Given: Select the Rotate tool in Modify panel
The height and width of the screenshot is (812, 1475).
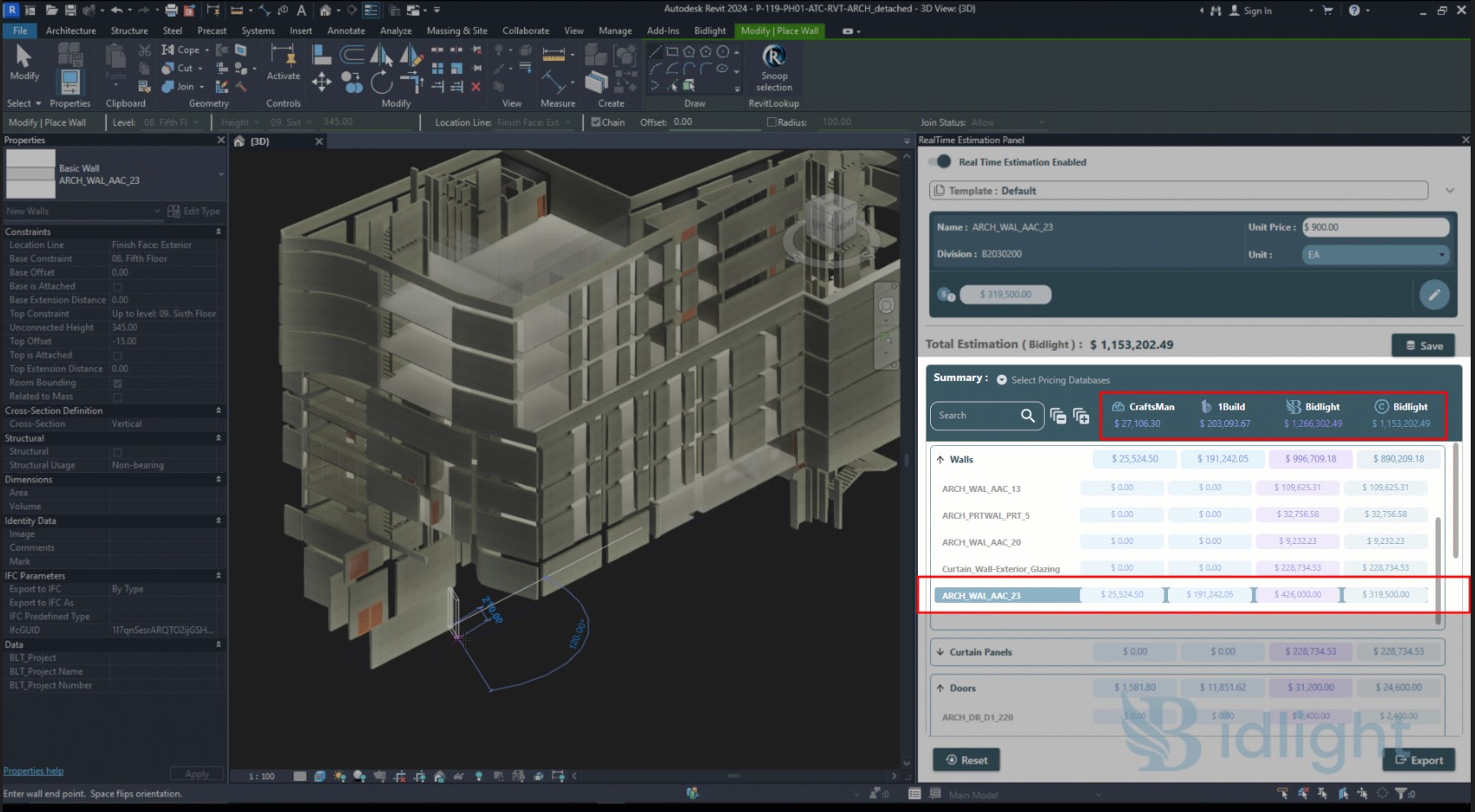Looking at the screenshot, I should 382,82.
